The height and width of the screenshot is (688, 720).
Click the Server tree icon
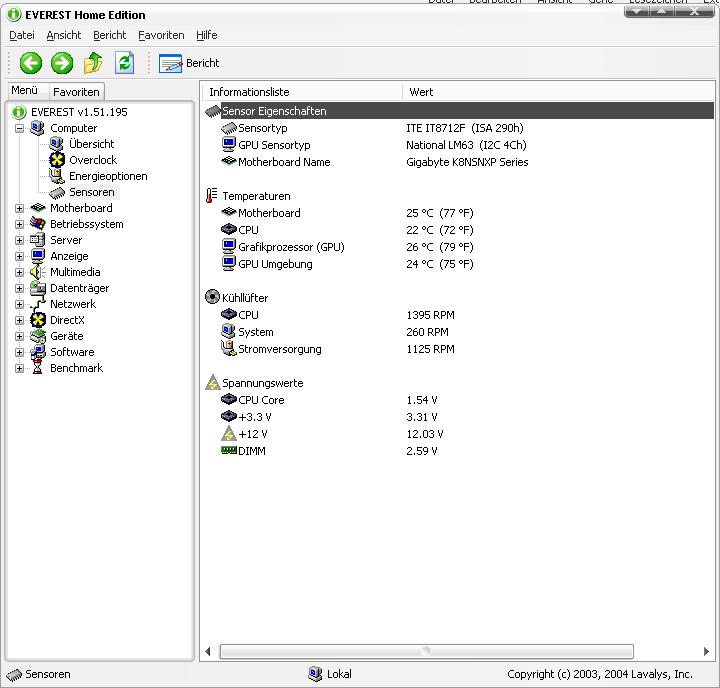[x=38, y=240]
